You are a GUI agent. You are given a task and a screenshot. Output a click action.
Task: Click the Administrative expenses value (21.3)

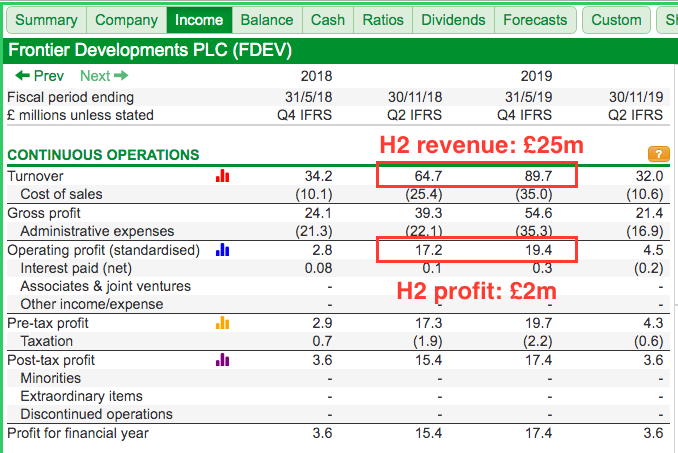tap(314, 231)
